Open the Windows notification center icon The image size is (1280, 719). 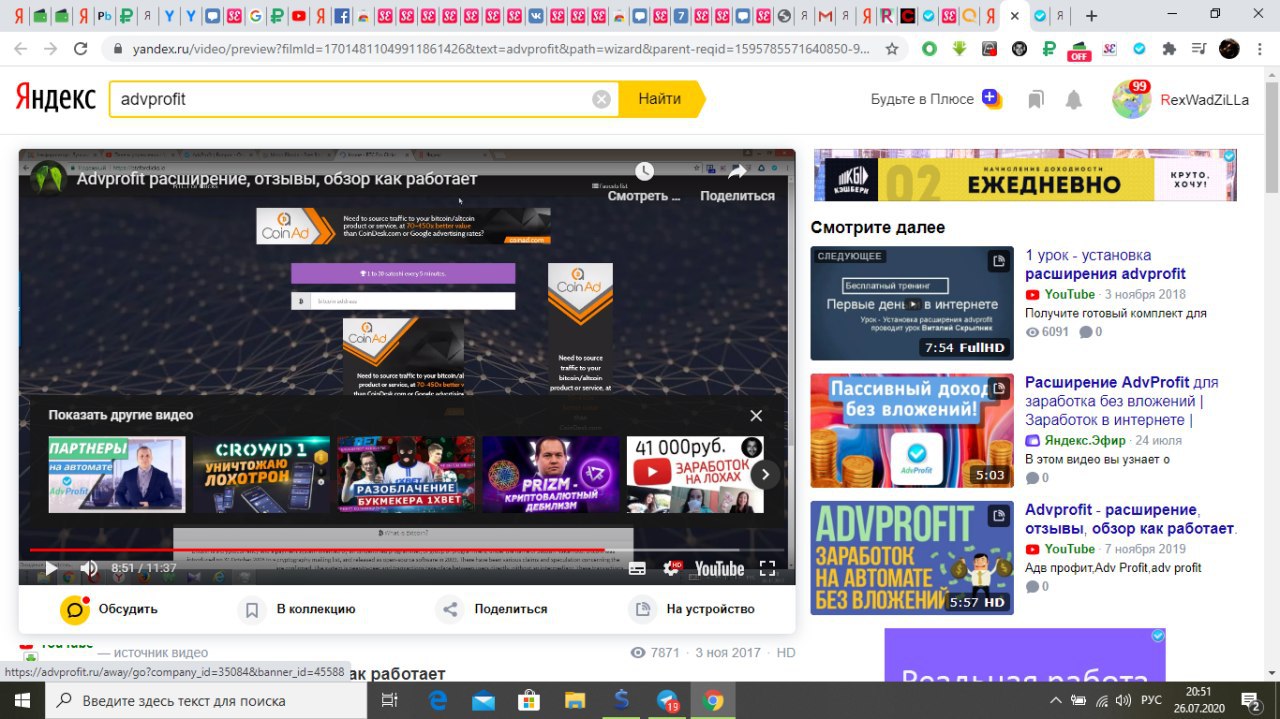tap(1250, 700)
